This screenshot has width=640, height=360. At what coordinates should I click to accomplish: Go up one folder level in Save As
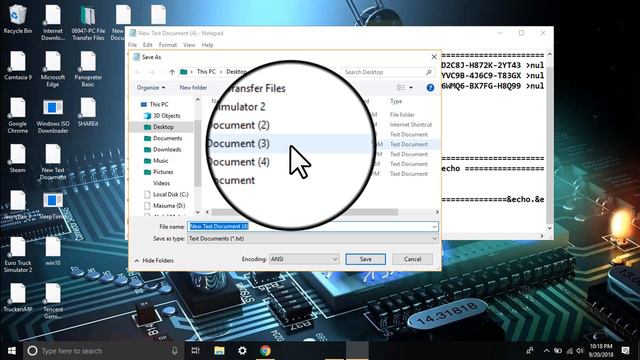pos(172,72)
